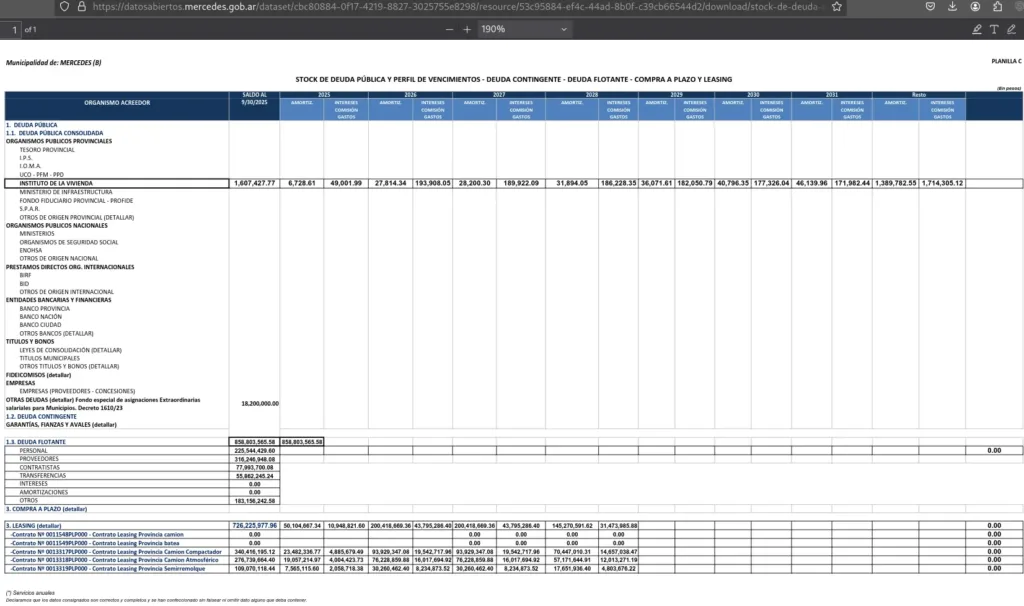Image resolution: width=1024 pixels, height=606 pixels.
Task: Click the text Municipalidad de: MERCEDES (B)
Action: [54, 63]
